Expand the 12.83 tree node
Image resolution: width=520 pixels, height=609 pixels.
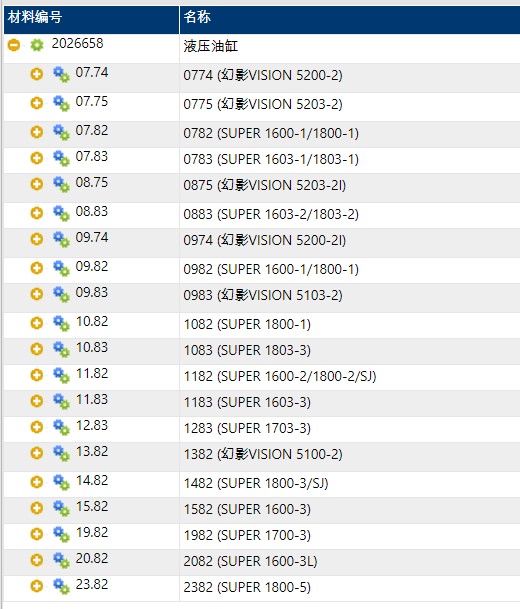coord(37,427)
